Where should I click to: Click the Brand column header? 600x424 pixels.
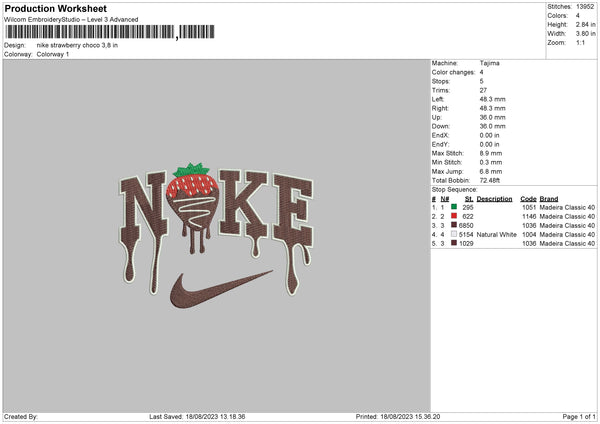pyautogui.click(x=549, y=199)
